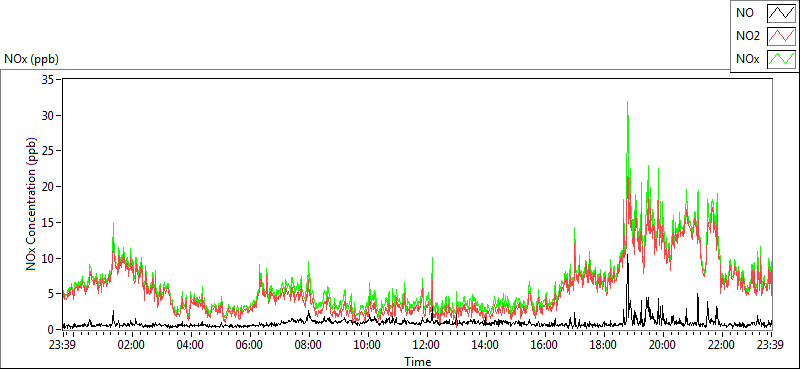Click the 16:00 time axis label
Viewport: 800px width, 369px height.
(545, 344)
